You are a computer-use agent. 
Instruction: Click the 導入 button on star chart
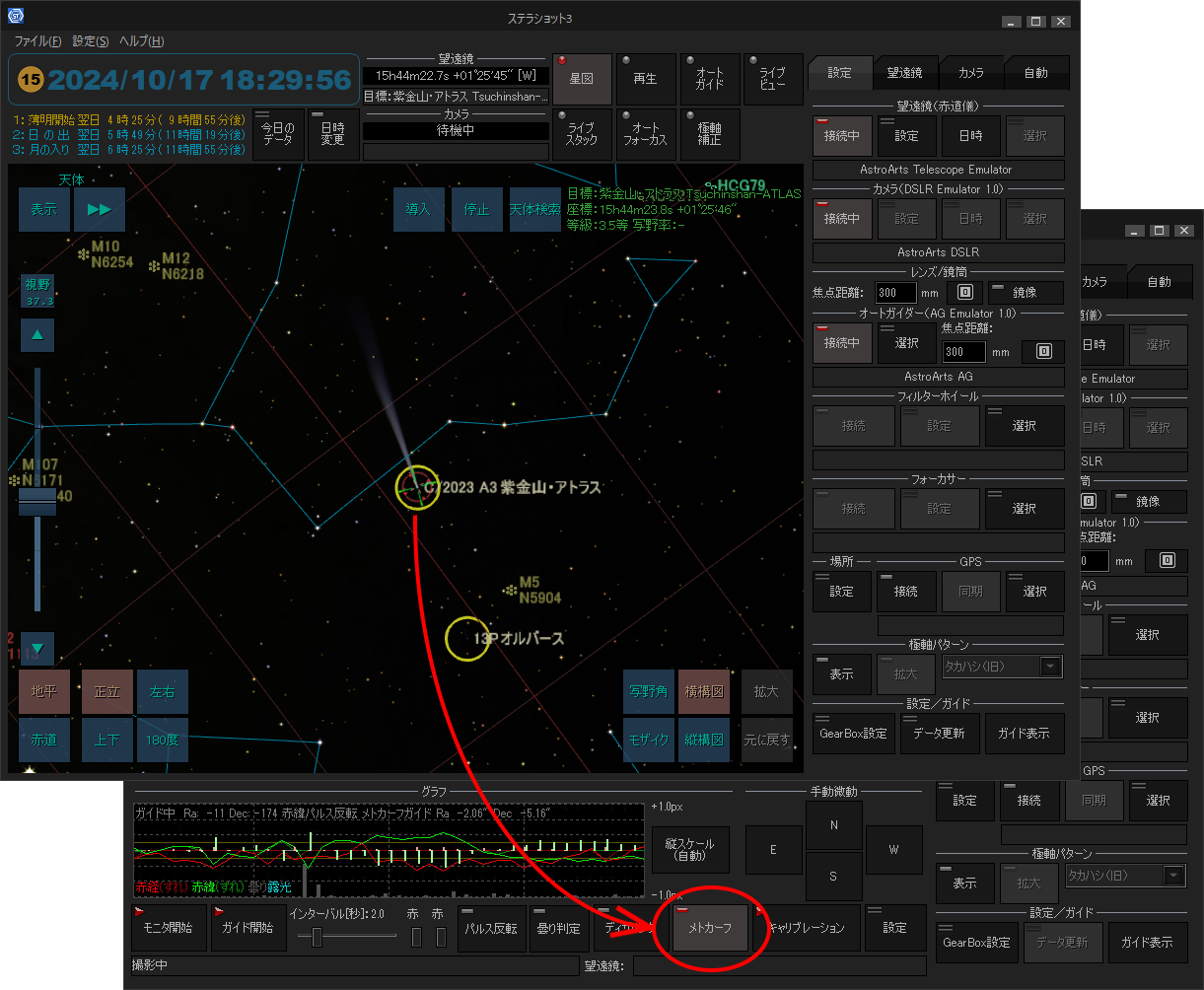(x=418, y=210)
